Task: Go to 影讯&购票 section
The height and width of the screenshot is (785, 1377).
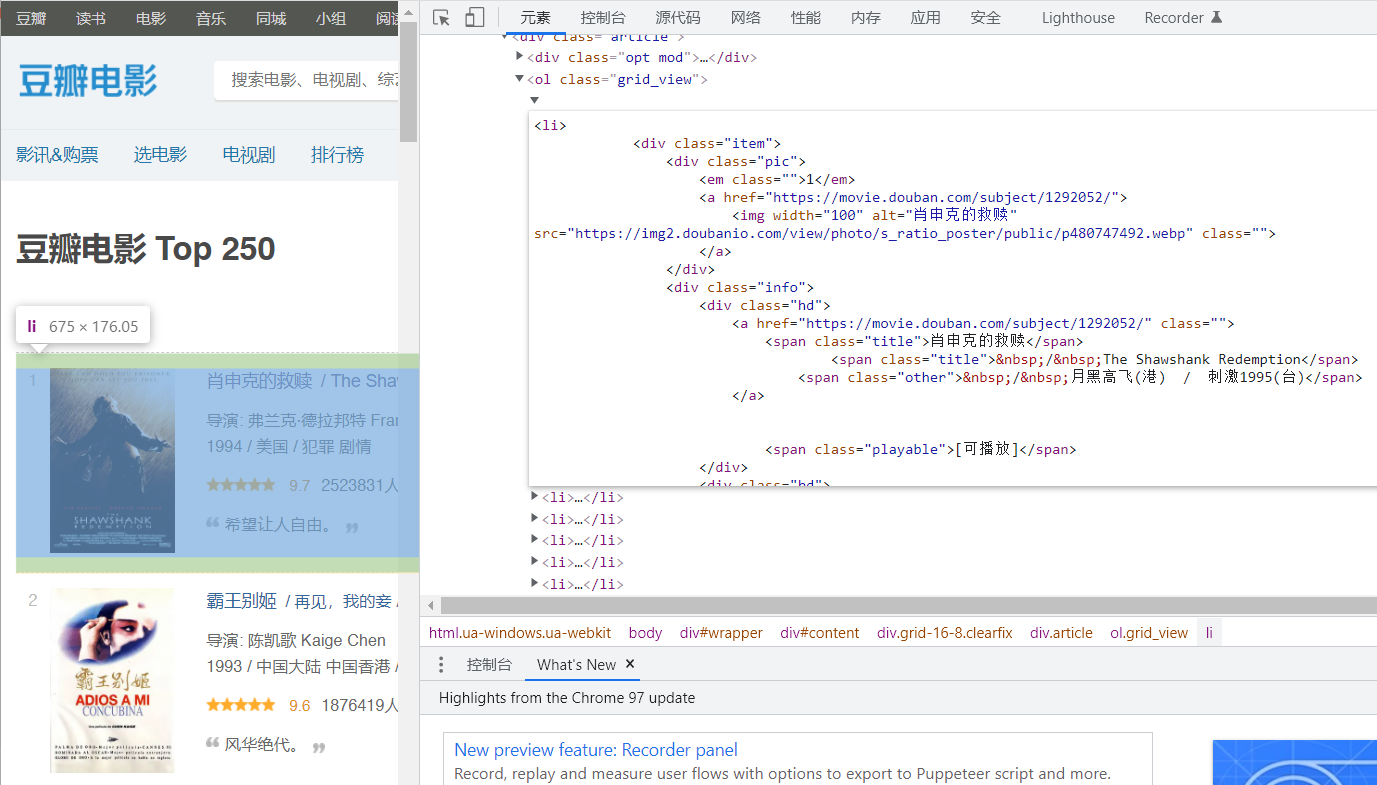Action: (x=57, y=155)
